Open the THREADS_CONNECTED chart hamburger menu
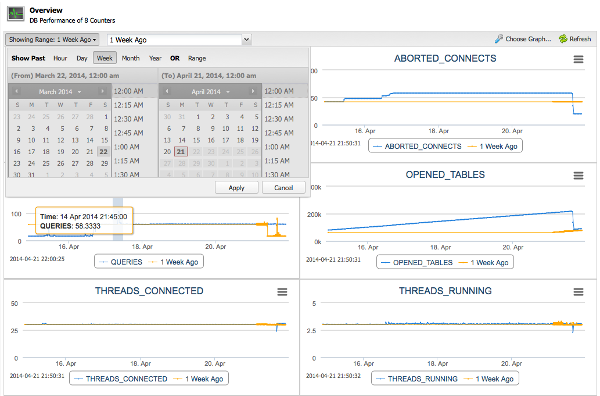 point(282,292)
